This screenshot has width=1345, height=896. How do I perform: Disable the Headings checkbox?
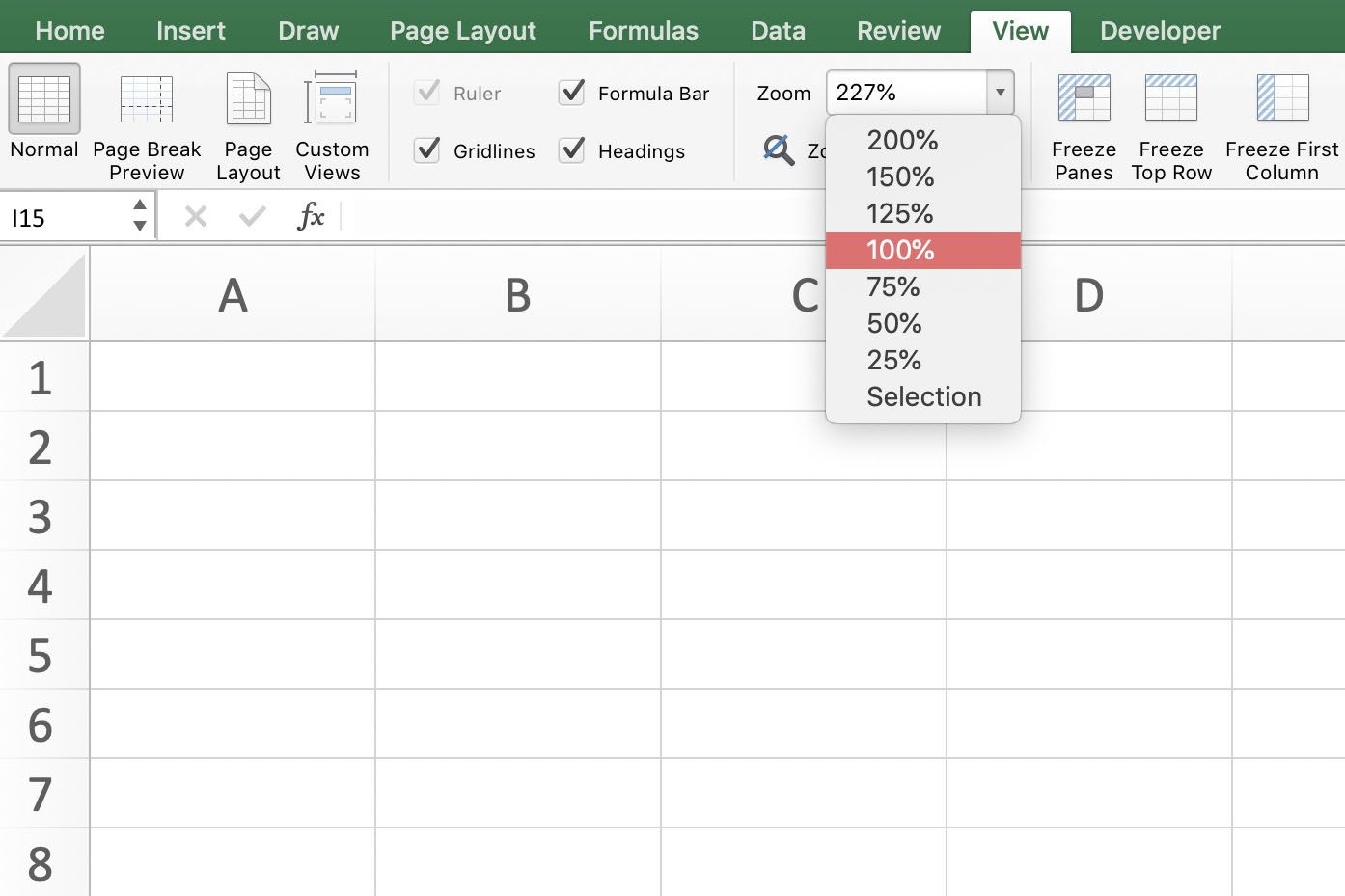[x=572, y=150]
